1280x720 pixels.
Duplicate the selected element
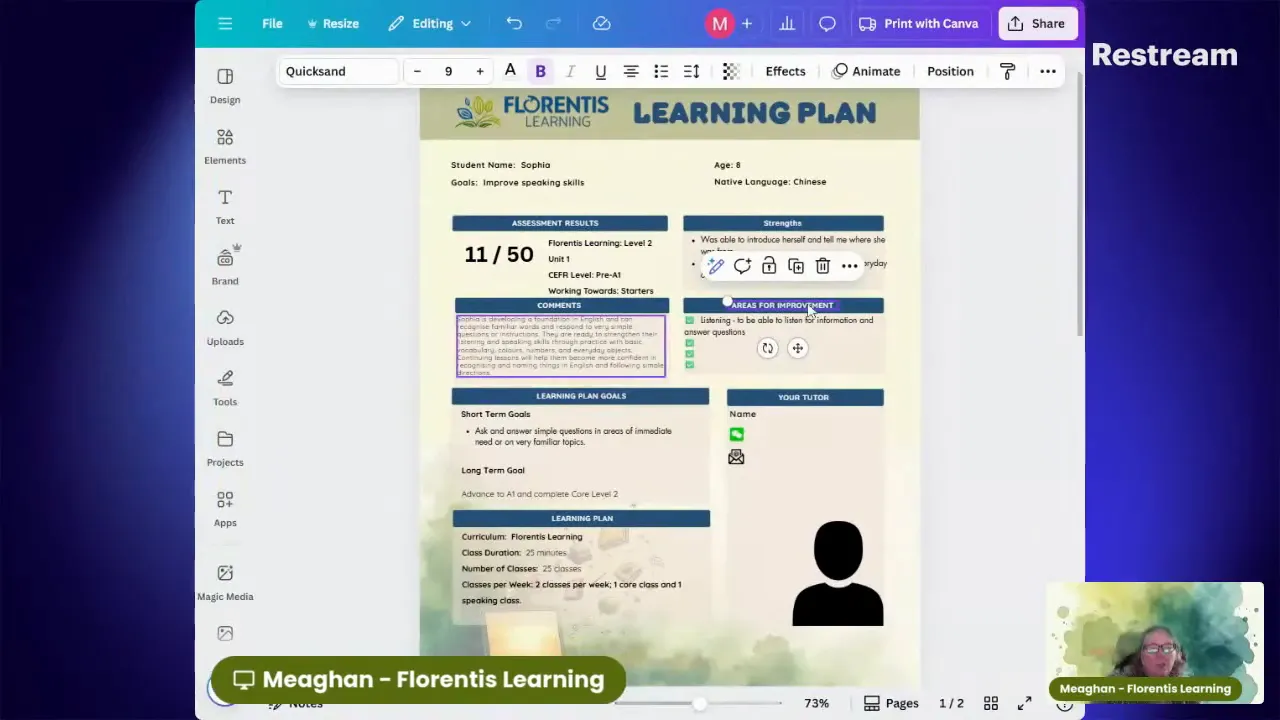(x=796, y=266)
